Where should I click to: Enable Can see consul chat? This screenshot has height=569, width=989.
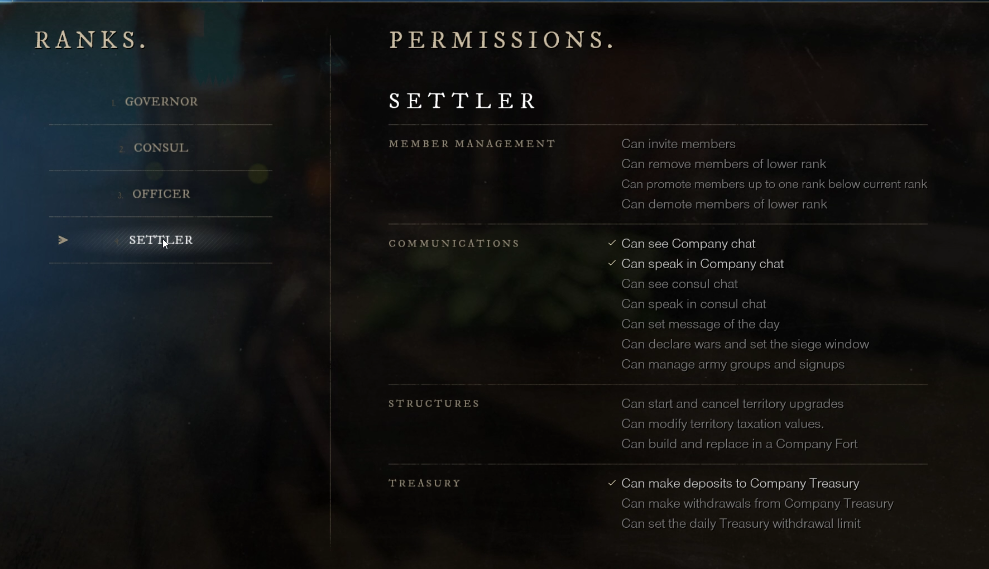[x=679, y=284]
